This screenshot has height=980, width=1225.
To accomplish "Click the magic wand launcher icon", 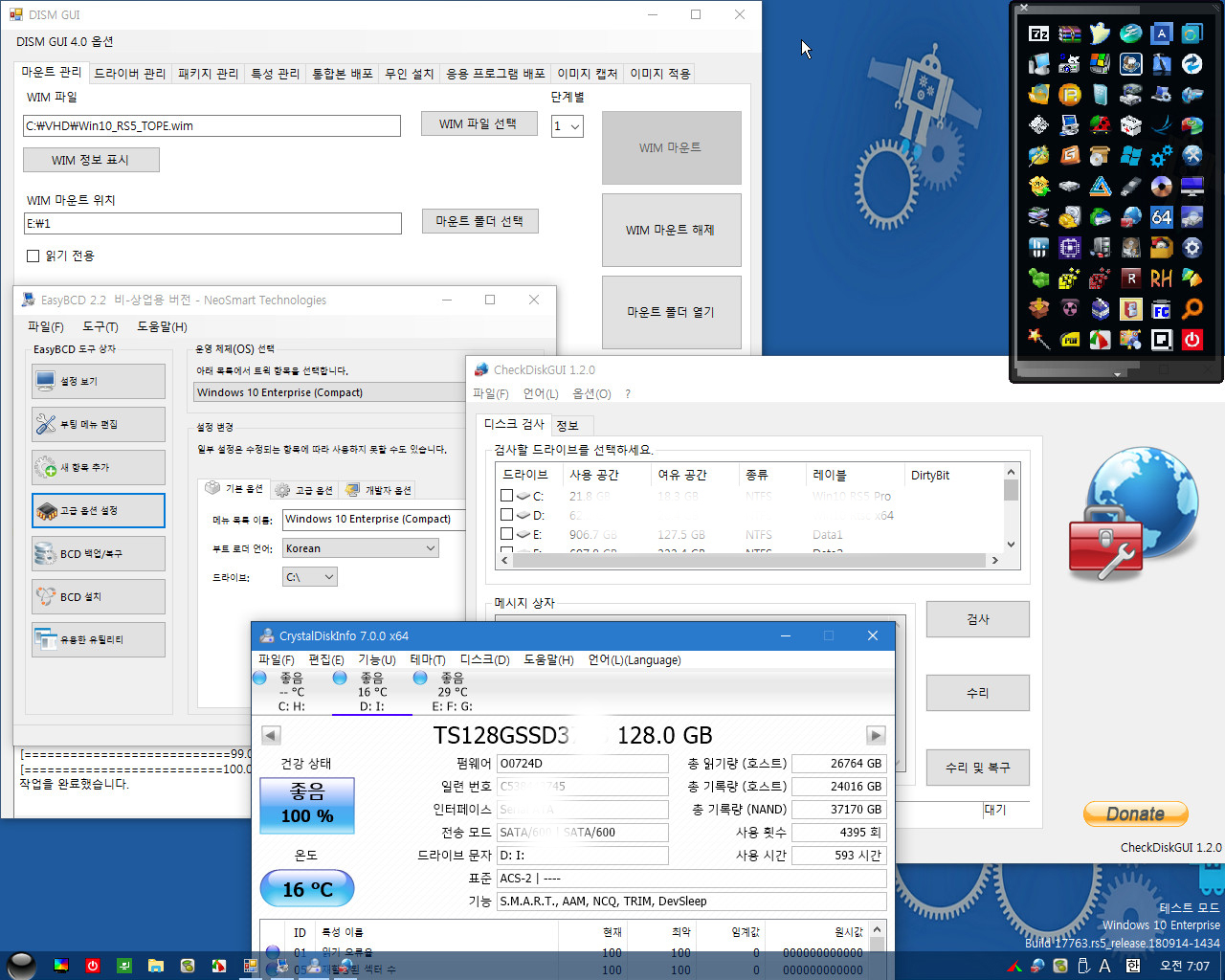I will point(1038,339).
